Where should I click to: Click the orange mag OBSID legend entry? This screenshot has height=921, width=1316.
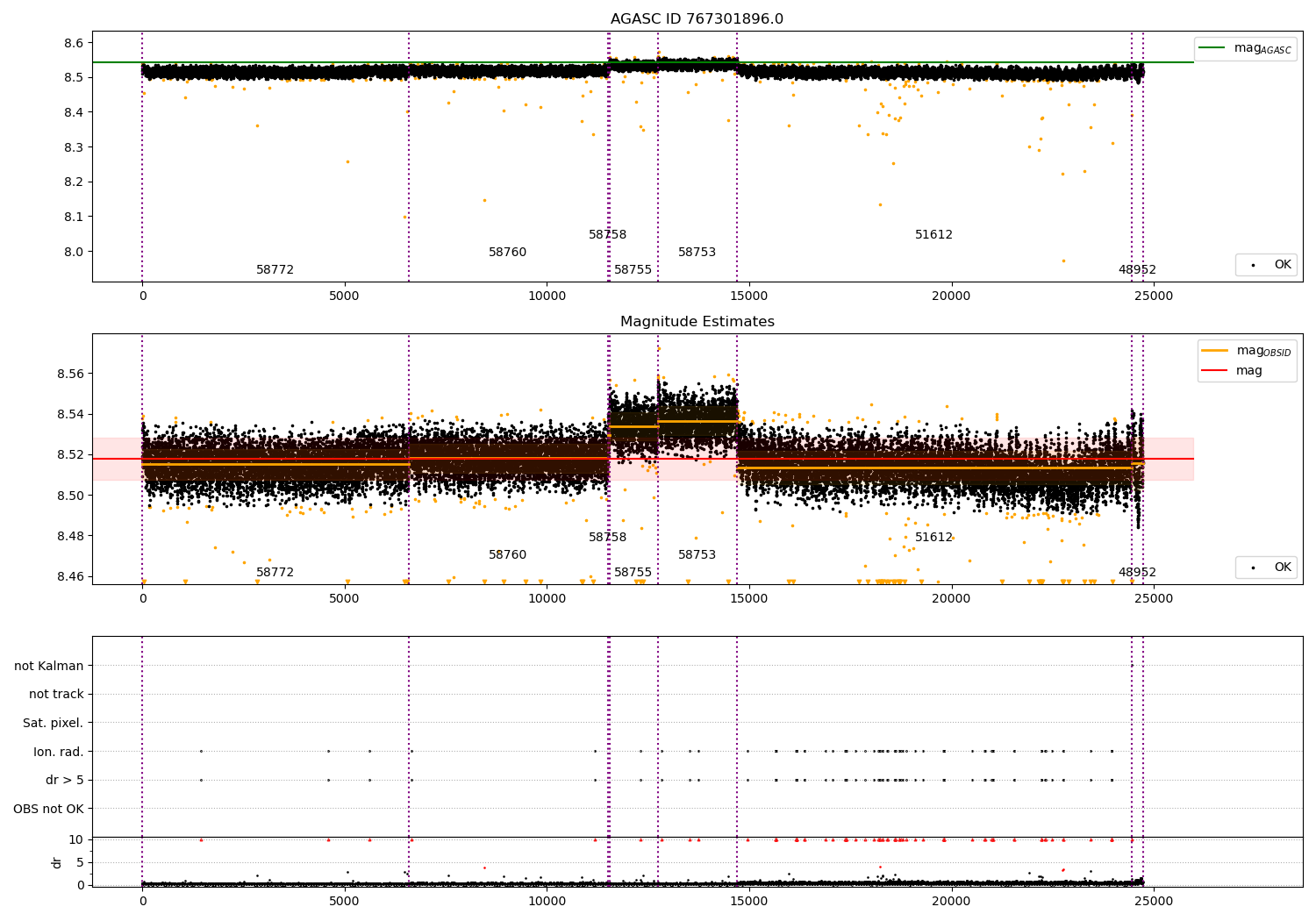click(x=1246, y=351)
